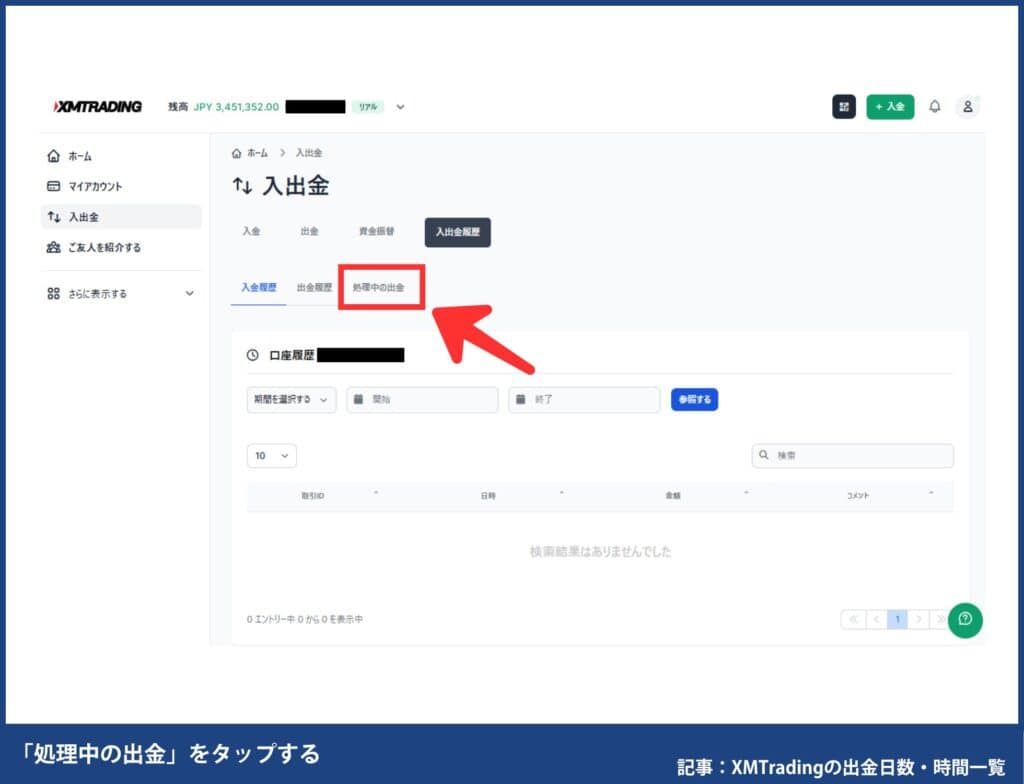Open the user profile icon
This screenshot has height=784, width=1024.
tap(968, 106)
